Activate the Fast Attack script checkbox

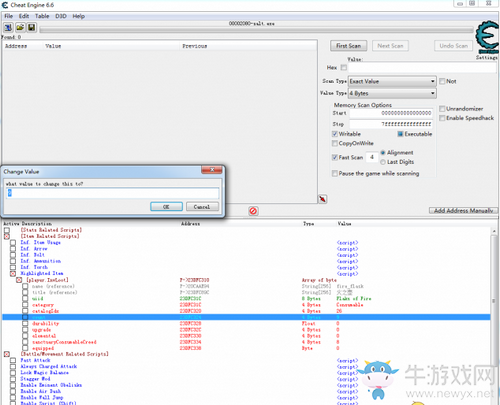(x=13, y=360)
